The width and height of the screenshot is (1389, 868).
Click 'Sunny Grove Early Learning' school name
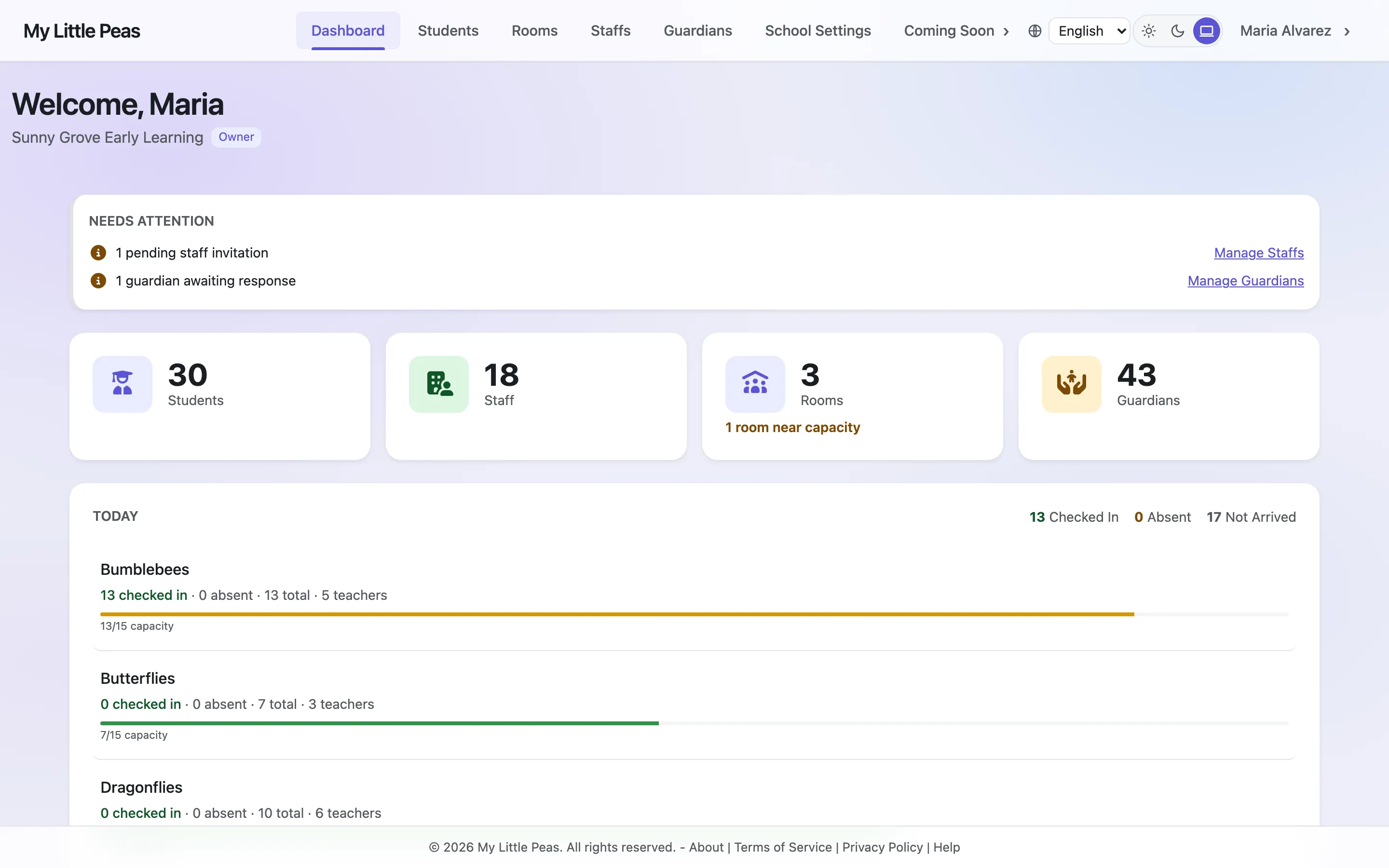point(108,138)
